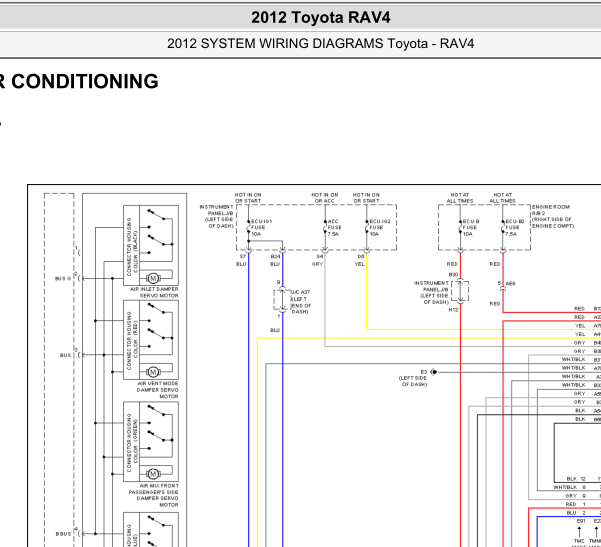Click 'HOT AT ALL TIMES' above ECU-B2 fuse
This screenshot has width=601, height=547.
502,198
